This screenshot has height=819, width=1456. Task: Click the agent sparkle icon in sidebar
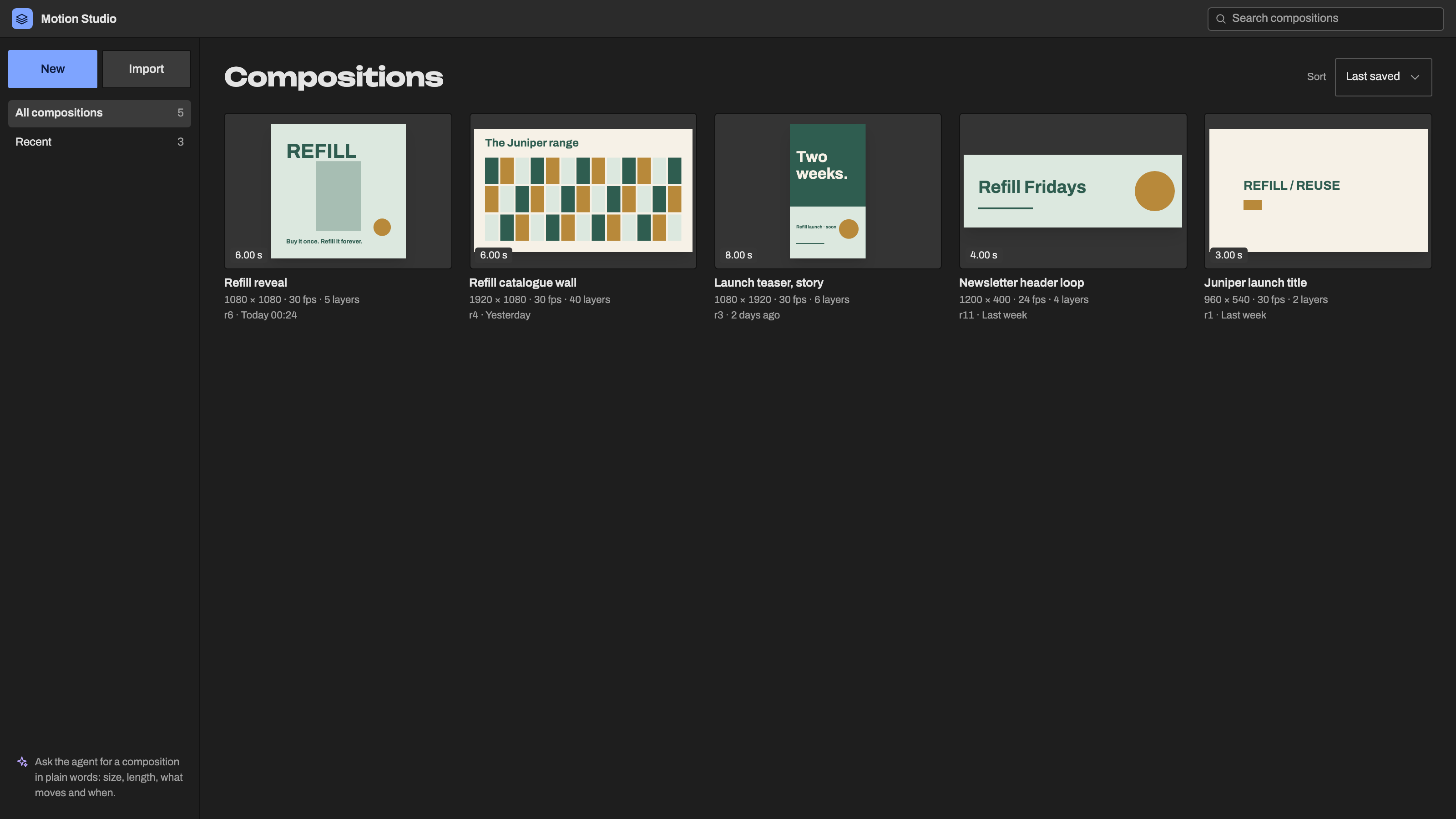22,761
